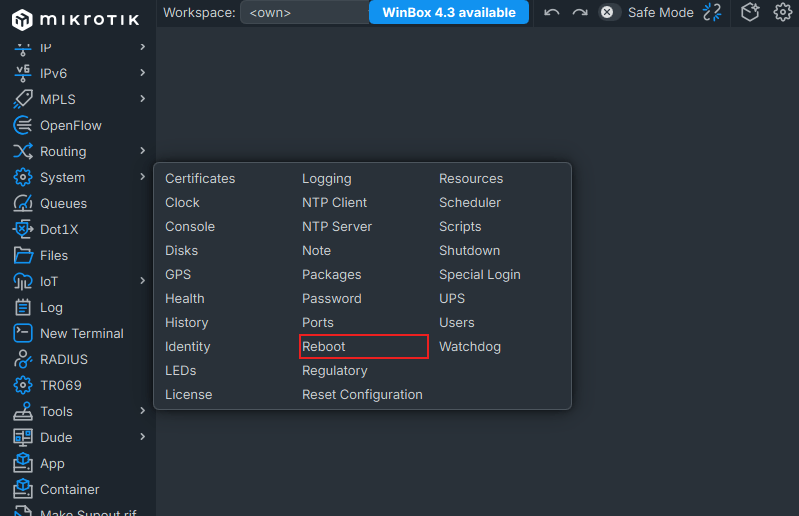Open Console from System menu
Screen dimensions: 799x516
point(190,227)
